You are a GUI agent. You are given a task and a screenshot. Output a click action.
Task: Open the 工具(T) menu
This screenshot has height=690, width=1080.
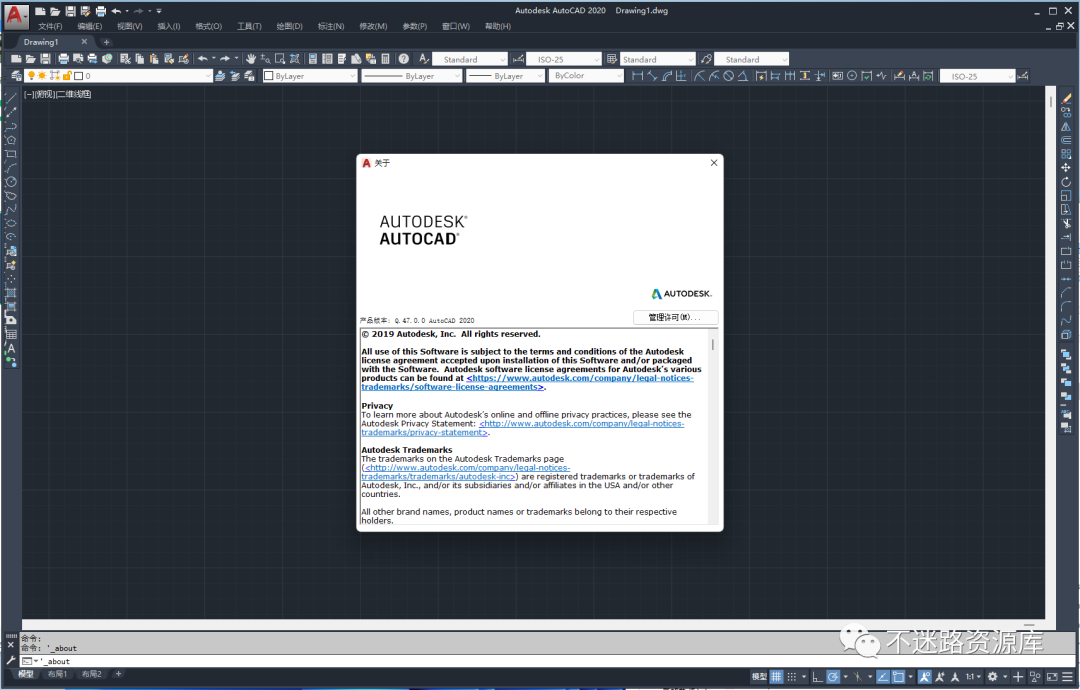[249, 26]
